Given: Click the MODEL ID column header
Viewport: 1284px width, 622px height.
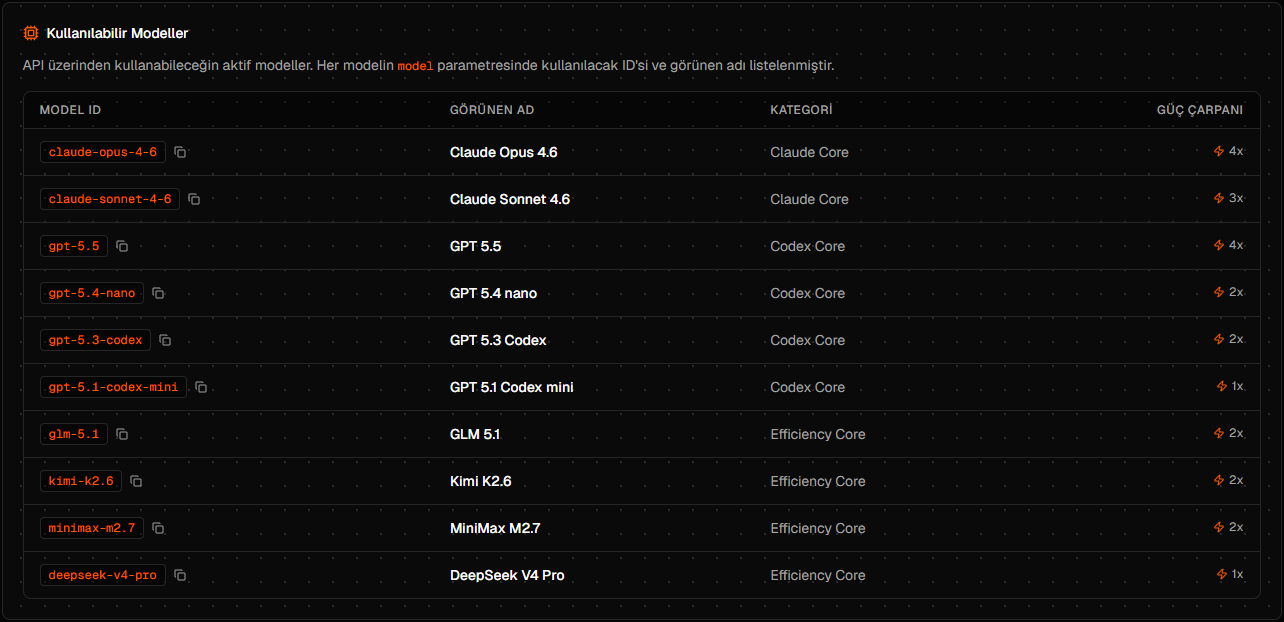Looking at the screenshot, I should coord(70,110).
